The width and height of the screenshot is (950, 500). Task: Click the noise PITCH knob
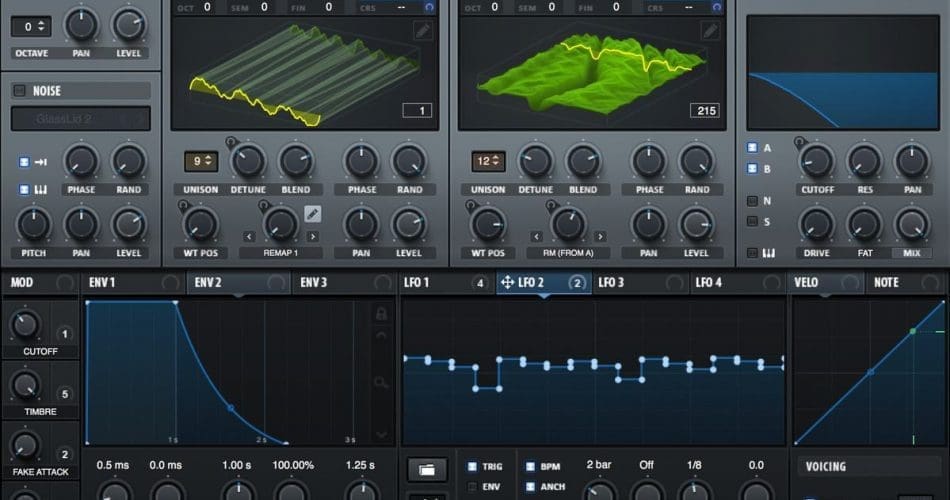[33, 224]
